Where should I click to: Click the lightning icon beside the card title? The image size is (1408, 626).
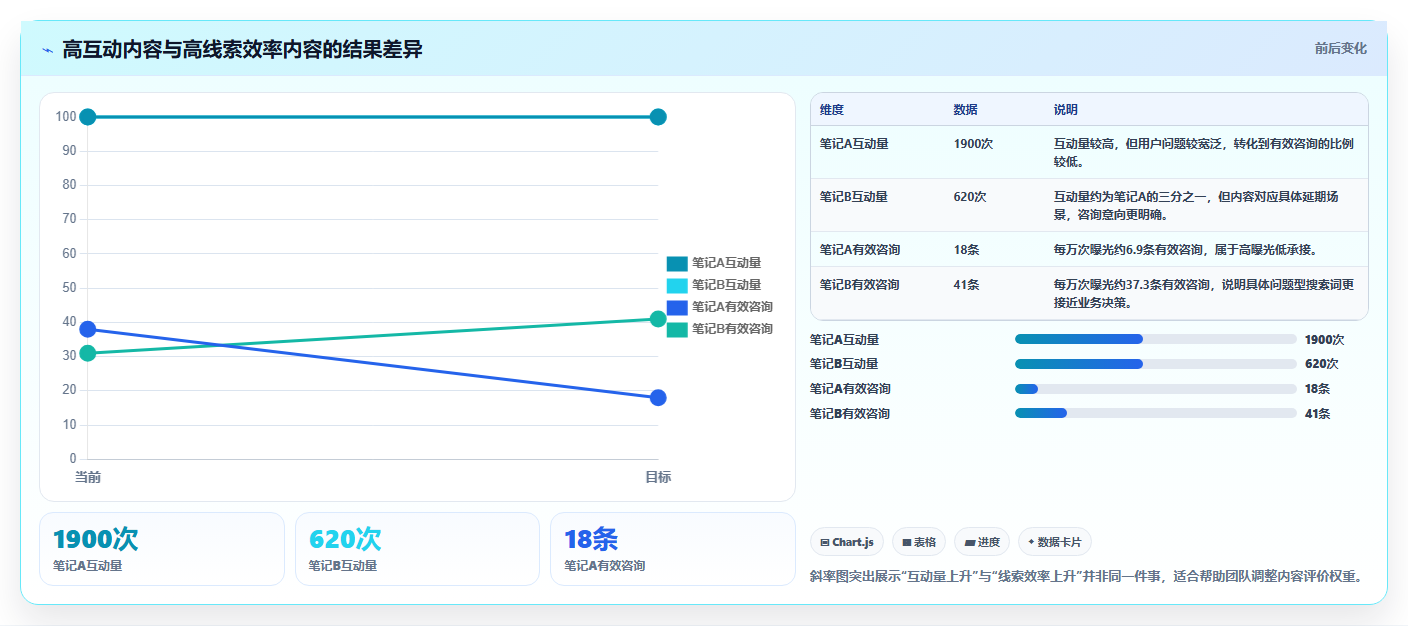pyautogui.click(x=47, y=50)
